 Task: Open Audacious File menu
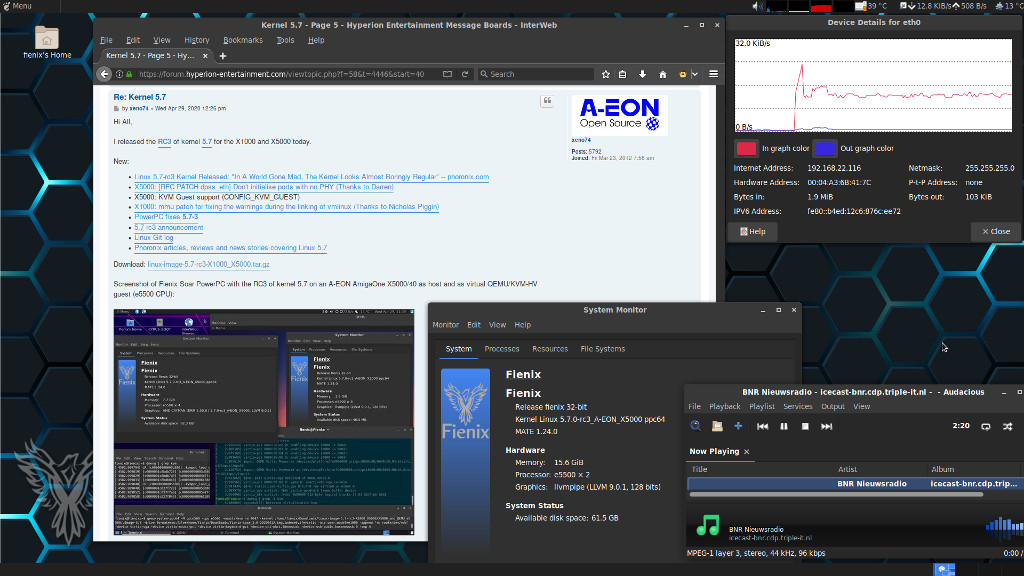[694, 406]
